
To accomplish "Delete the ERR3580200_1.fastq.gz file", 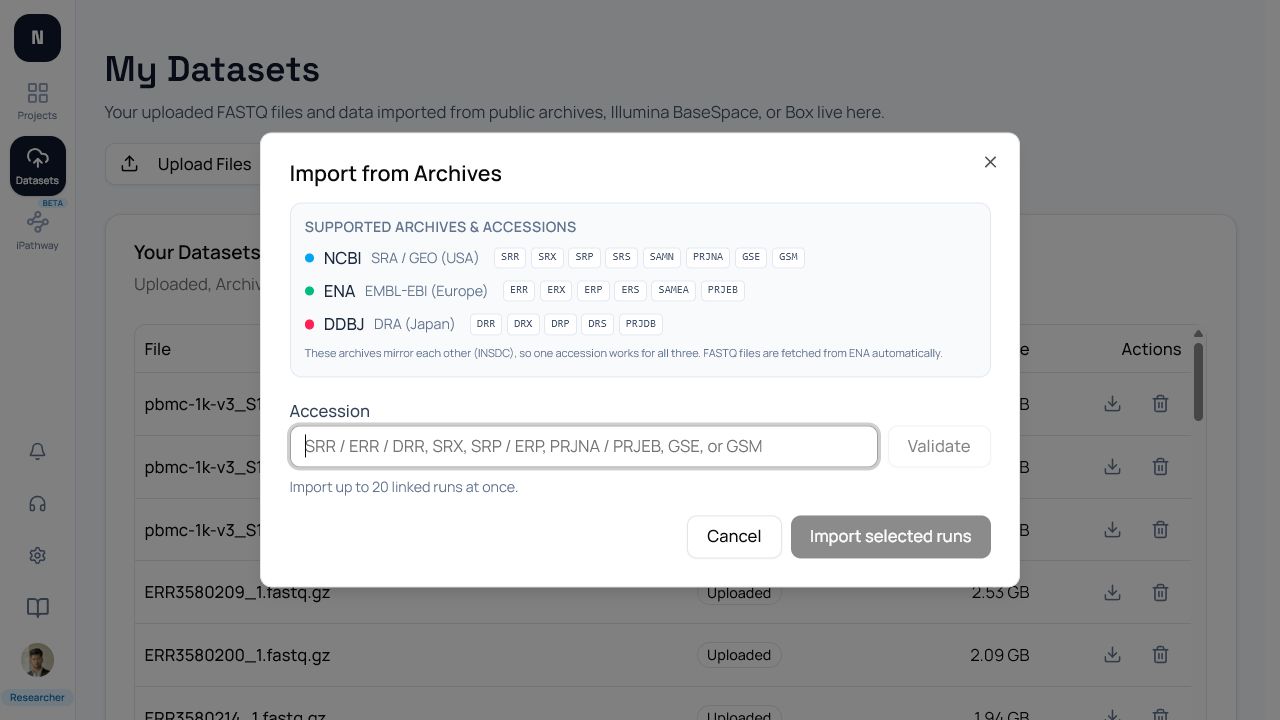I will (x=1160, y=655).
